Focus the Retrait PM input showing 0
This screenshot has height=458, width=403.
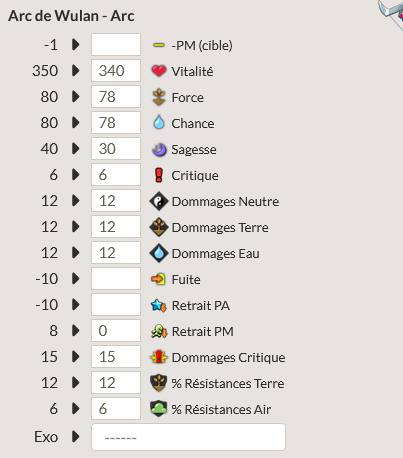pyautogui.click(x=116, y=330)
